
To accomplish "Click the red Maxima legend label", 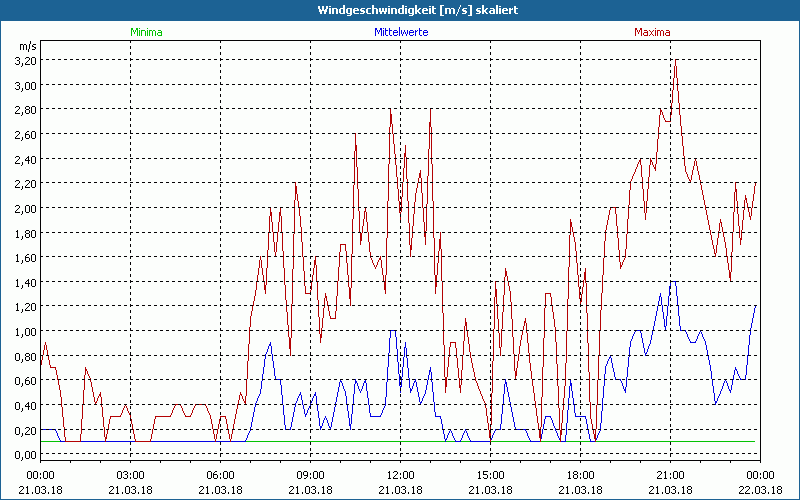I will pyautogui.click(x=652, y=32).
